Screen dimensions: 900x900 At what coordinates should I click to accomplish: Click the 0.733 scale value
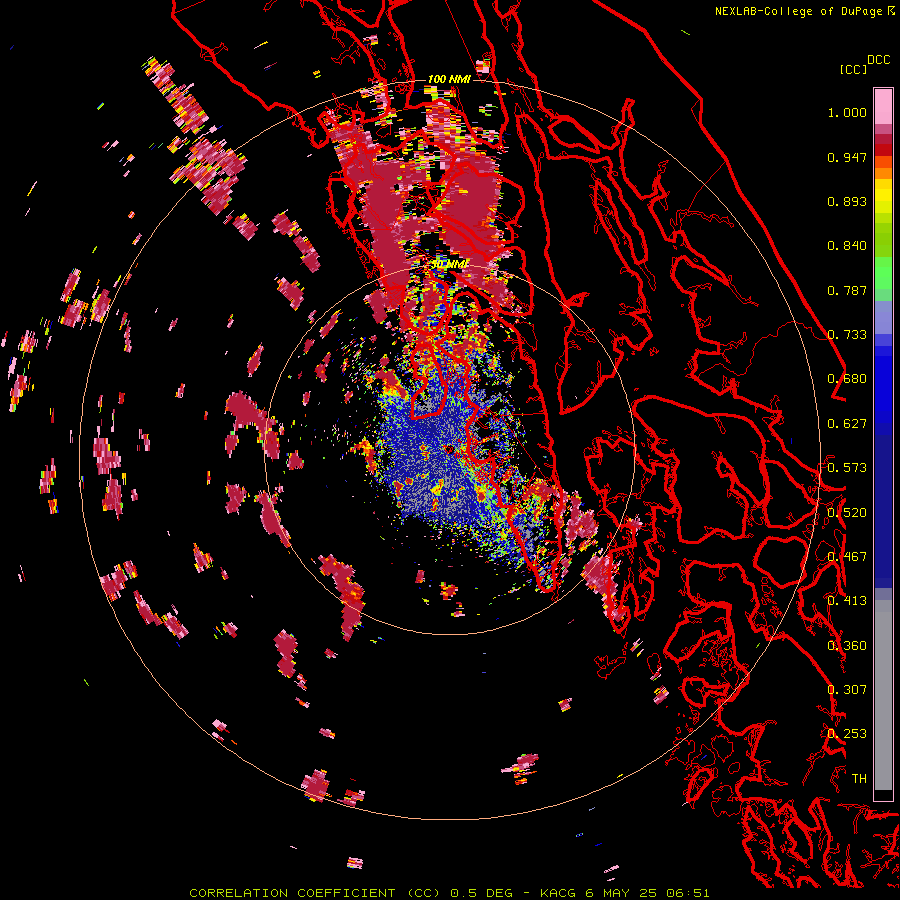coord(847,335)
